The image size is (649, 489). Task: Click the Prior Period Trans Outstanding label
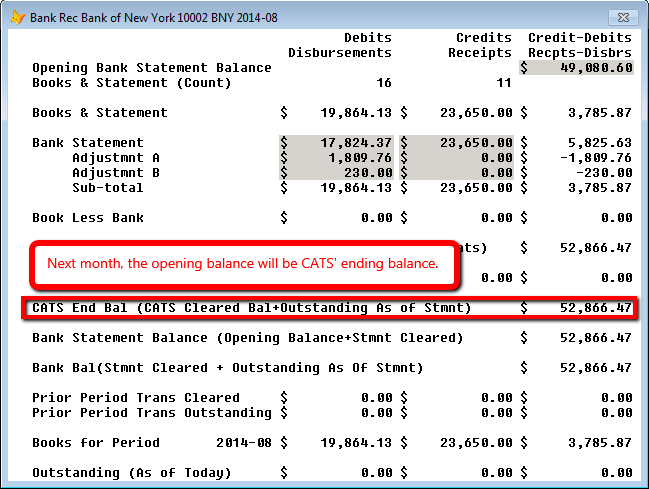[152, 412]
